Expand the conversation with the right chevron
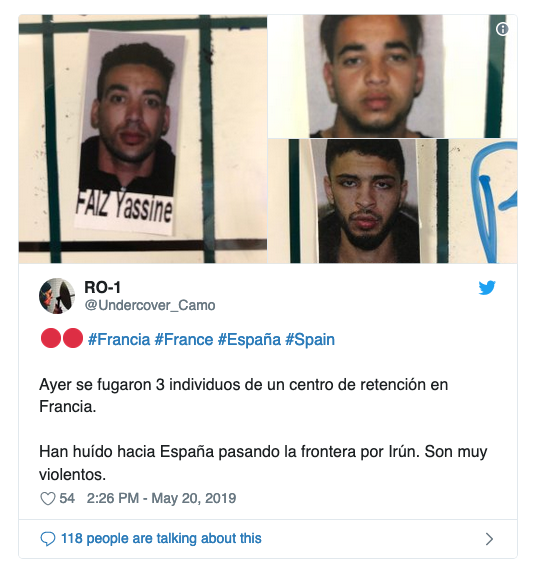This screenshot has height=577, width=540. [x=489, y=539]
